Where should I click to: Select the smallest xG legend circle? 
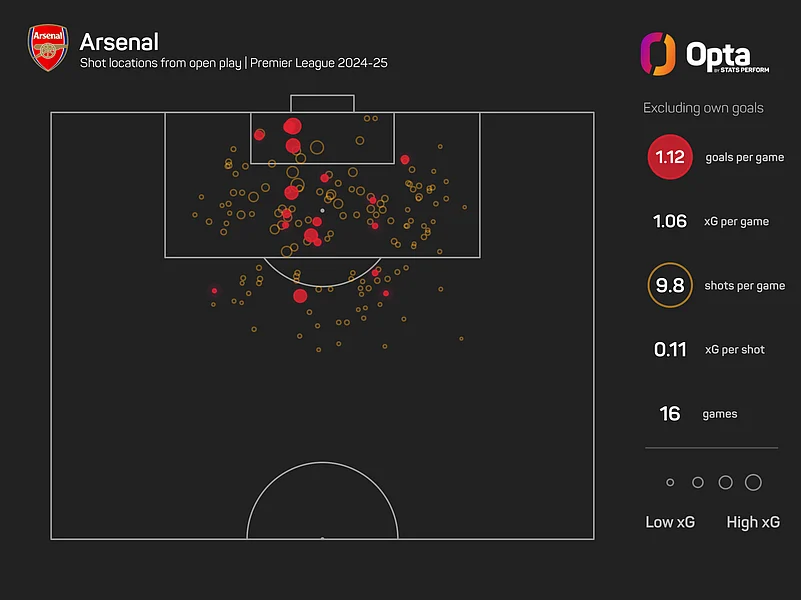pos(670,483)
